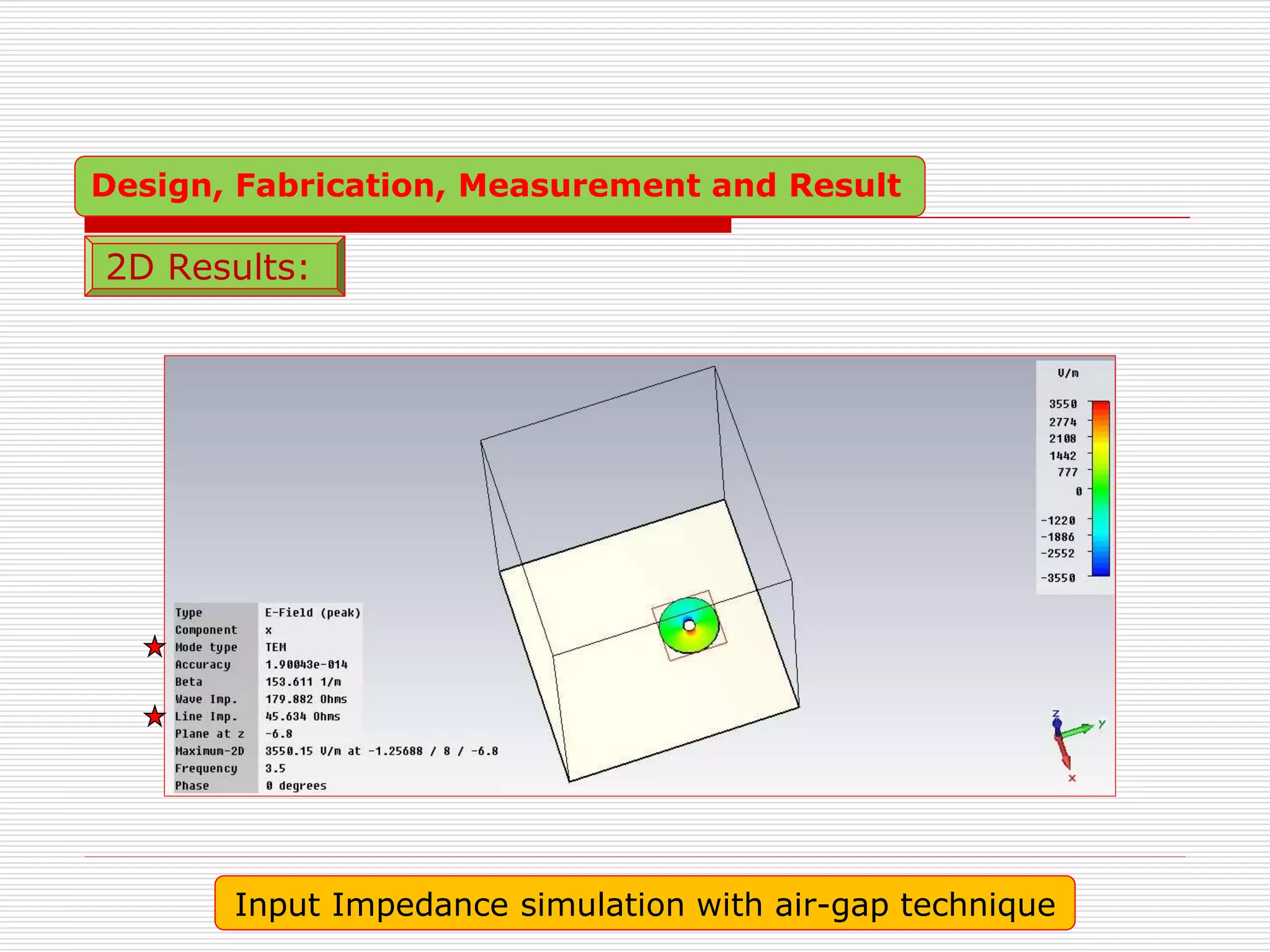Click the '45.634 Ohms' line impedance value
This screenshot has height=952, width=1270.
pos(303,716)
